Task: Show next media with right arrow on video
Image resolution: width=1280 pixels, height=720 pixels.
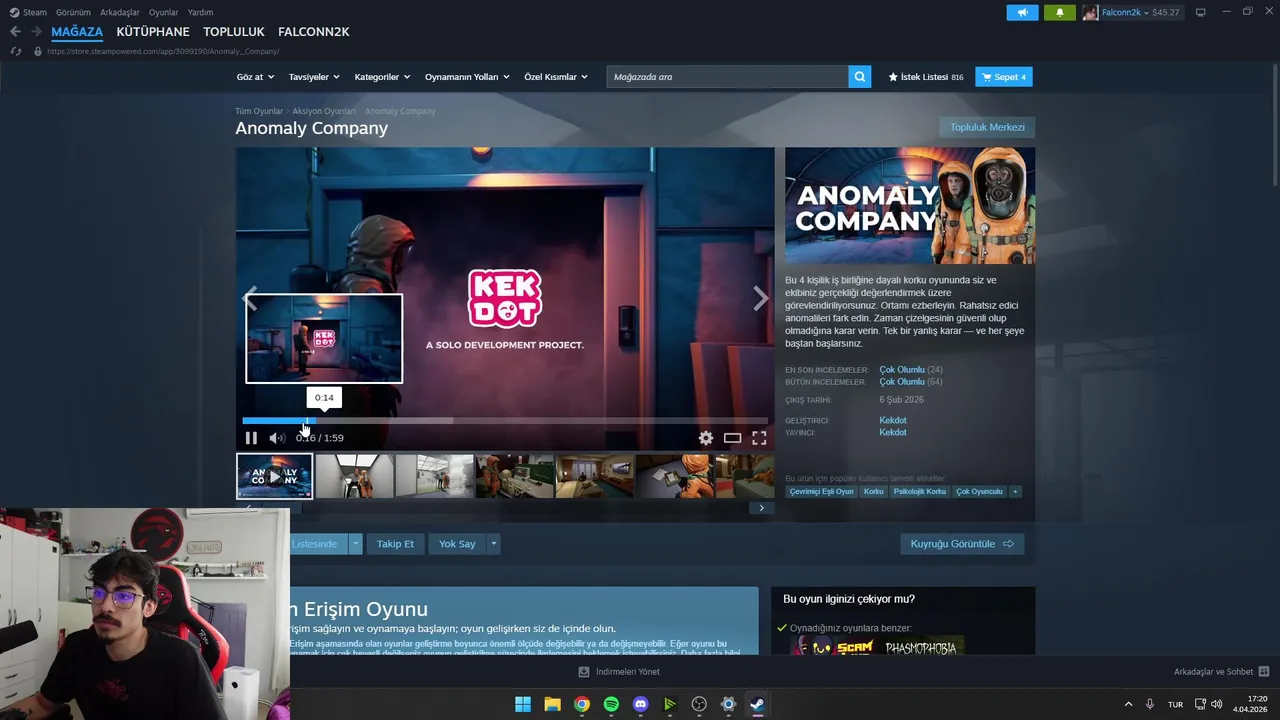Action: [x=761, y=298]
